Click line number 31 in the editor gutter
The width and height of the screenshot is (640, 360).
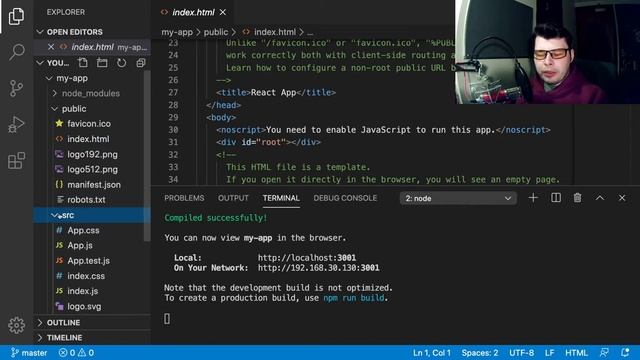coord(173,142)
